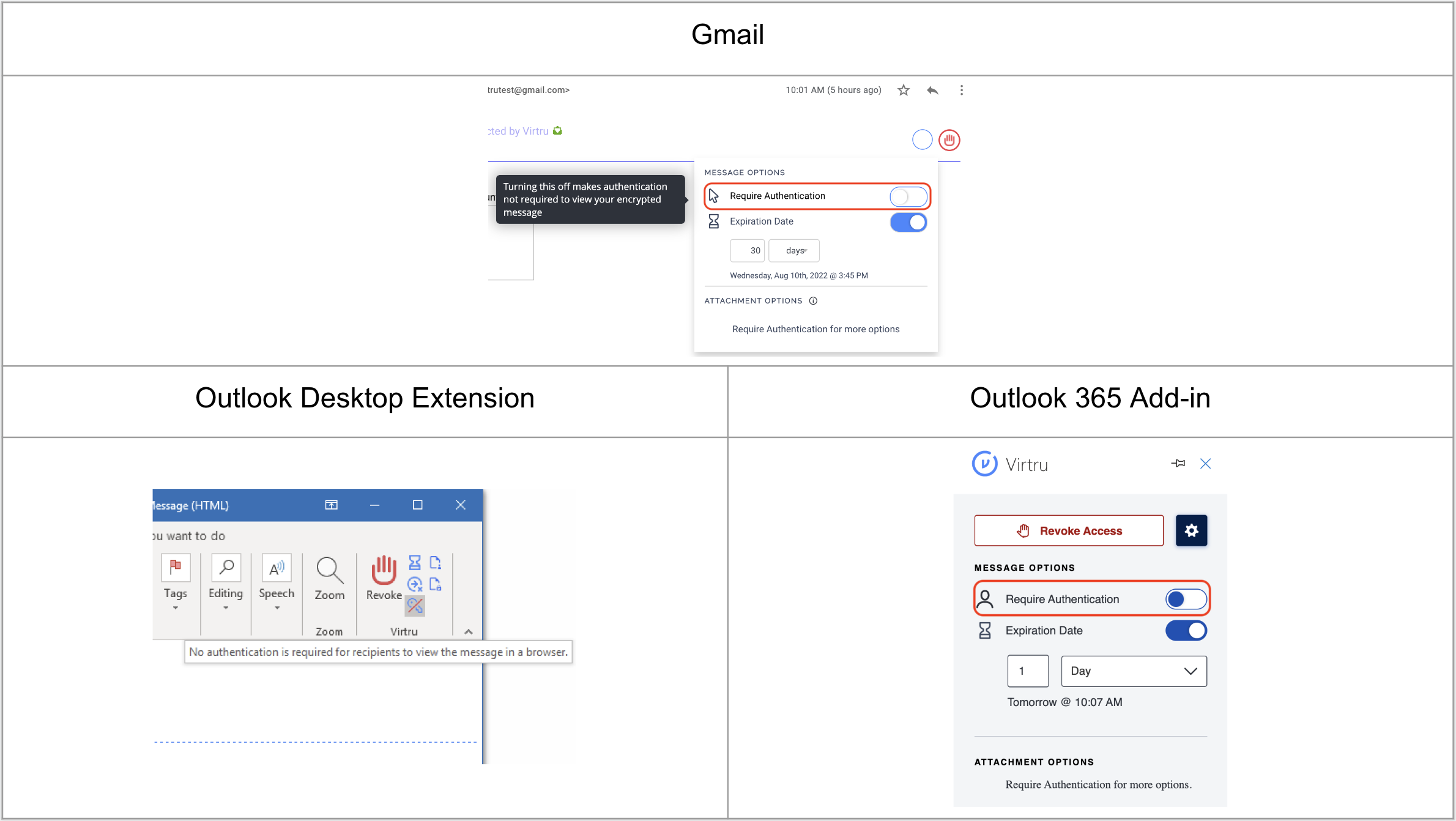The image size is (1456, 821).
Task: Click the tooltip text about no authentication required
Action: point(379,652)
